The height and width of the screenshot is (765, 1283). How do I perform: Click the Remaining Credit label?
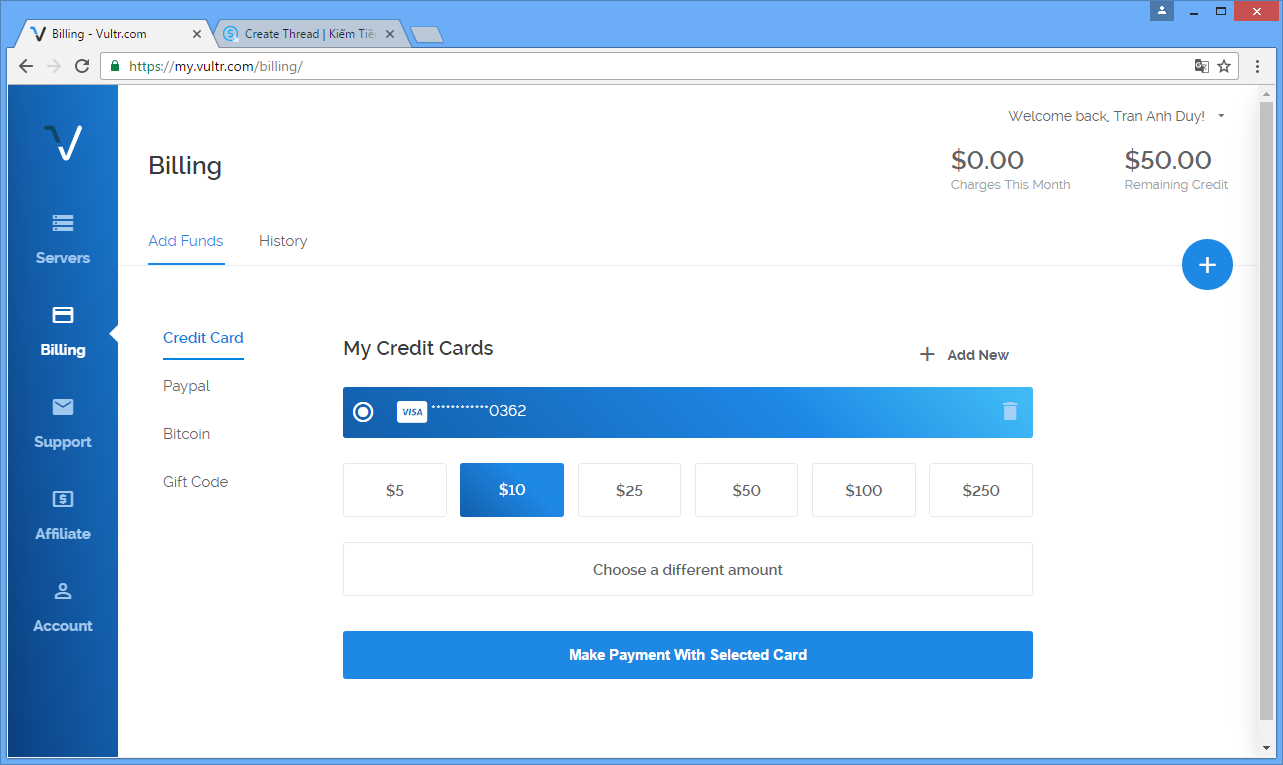[x=1176, y=185]
